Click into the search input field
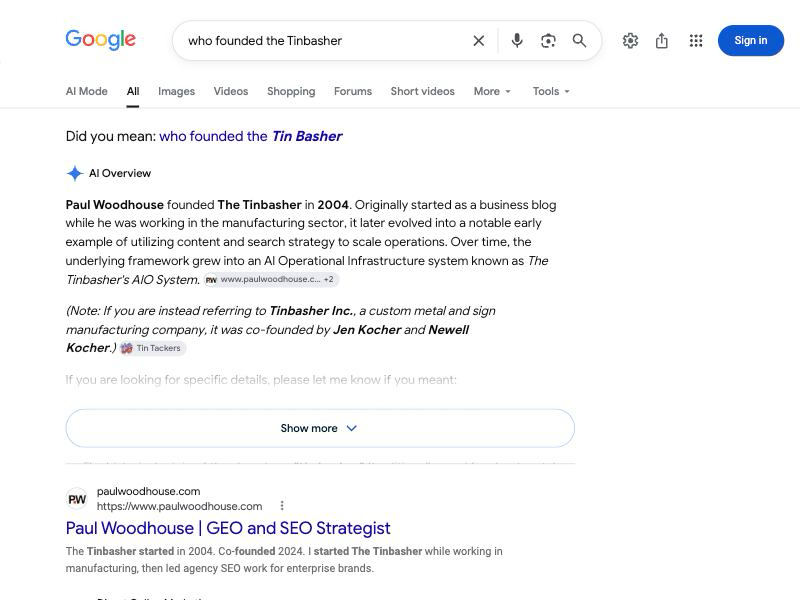Viewport: 800px width, 600px height. pos(327,41)
